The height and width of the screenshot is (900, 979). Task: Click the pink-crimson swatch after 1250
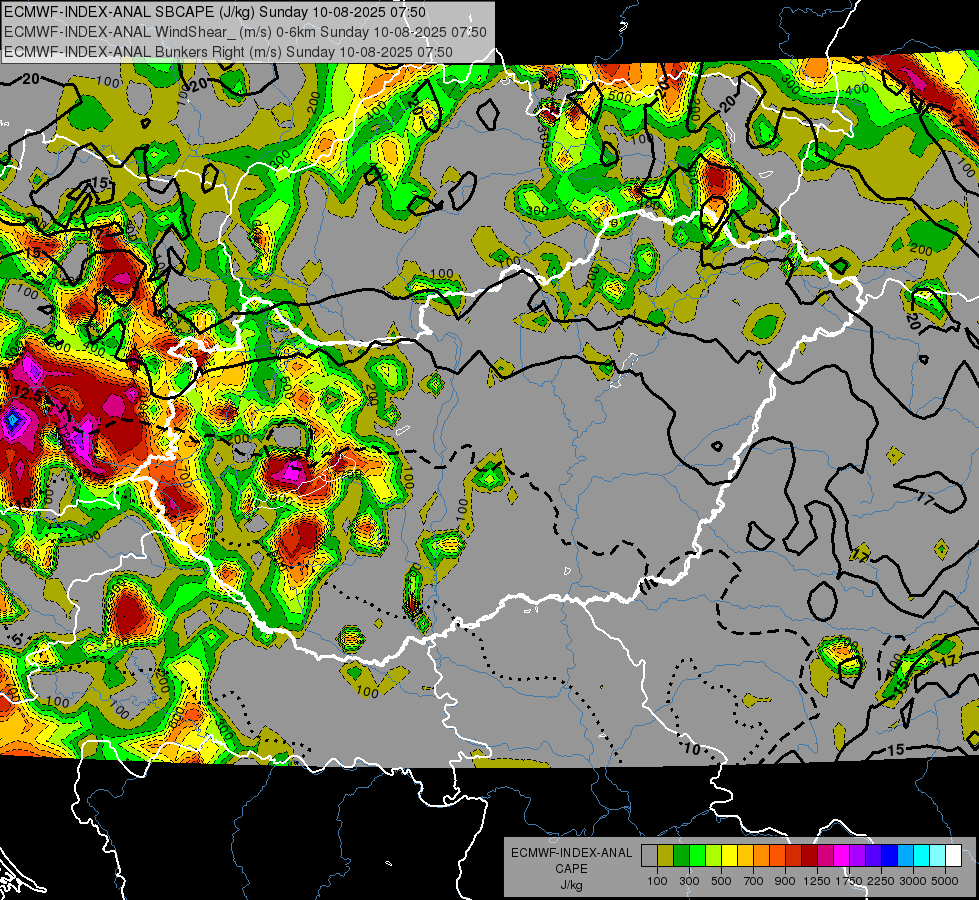(825, 855)
